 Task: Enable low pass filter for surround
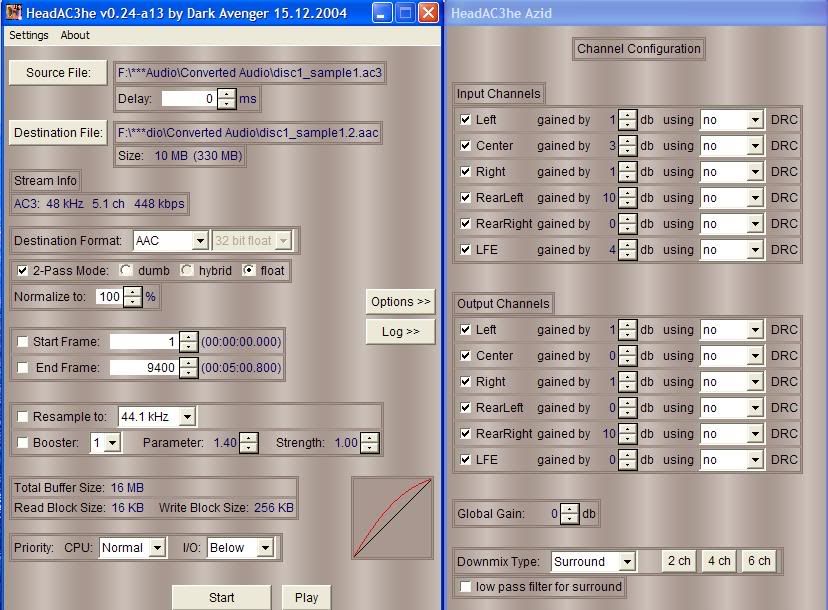click(x=465, y=587)
